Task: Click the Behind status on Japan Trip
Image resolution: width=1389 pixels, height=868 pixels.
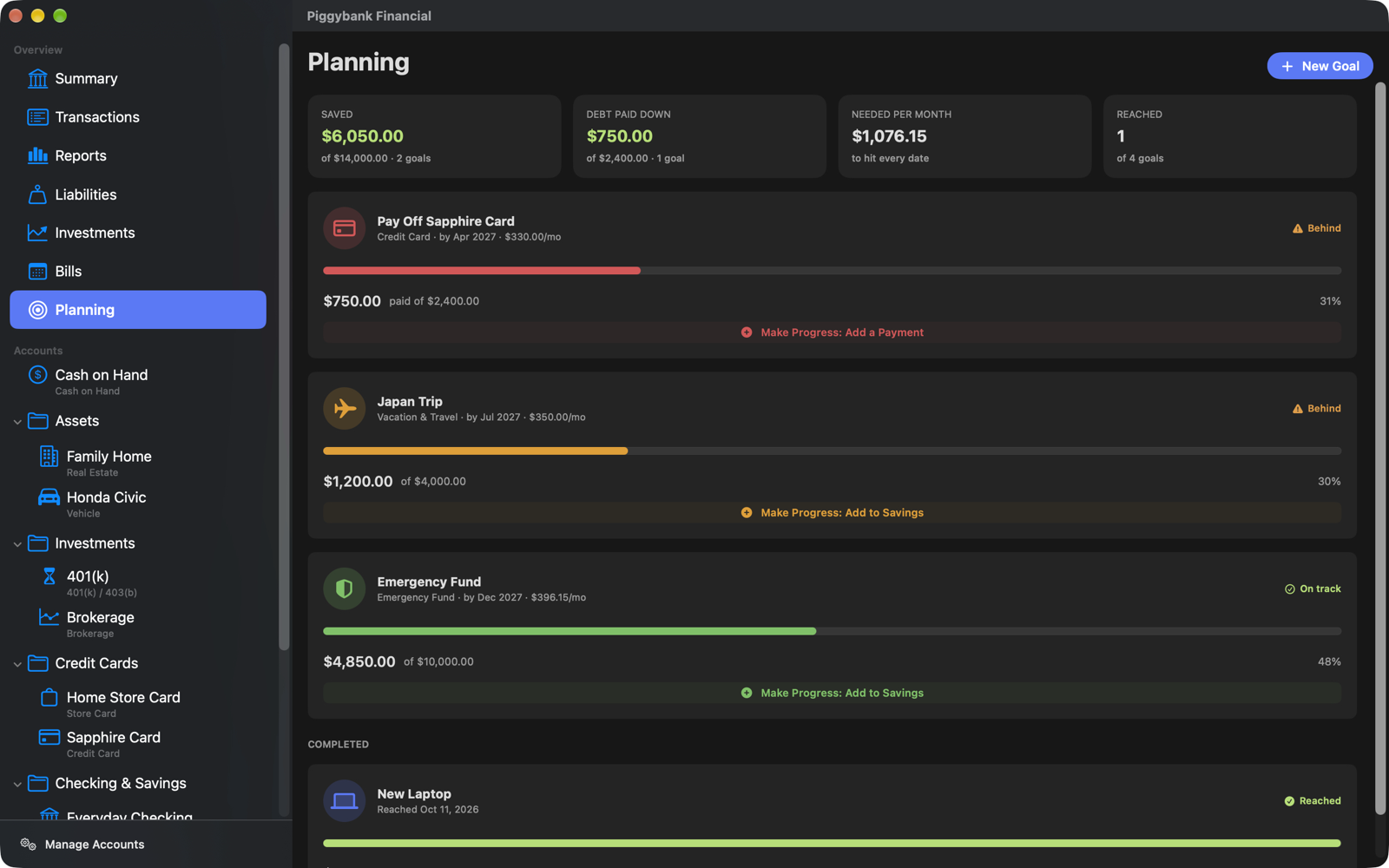Action: (x=1317, y=409)
